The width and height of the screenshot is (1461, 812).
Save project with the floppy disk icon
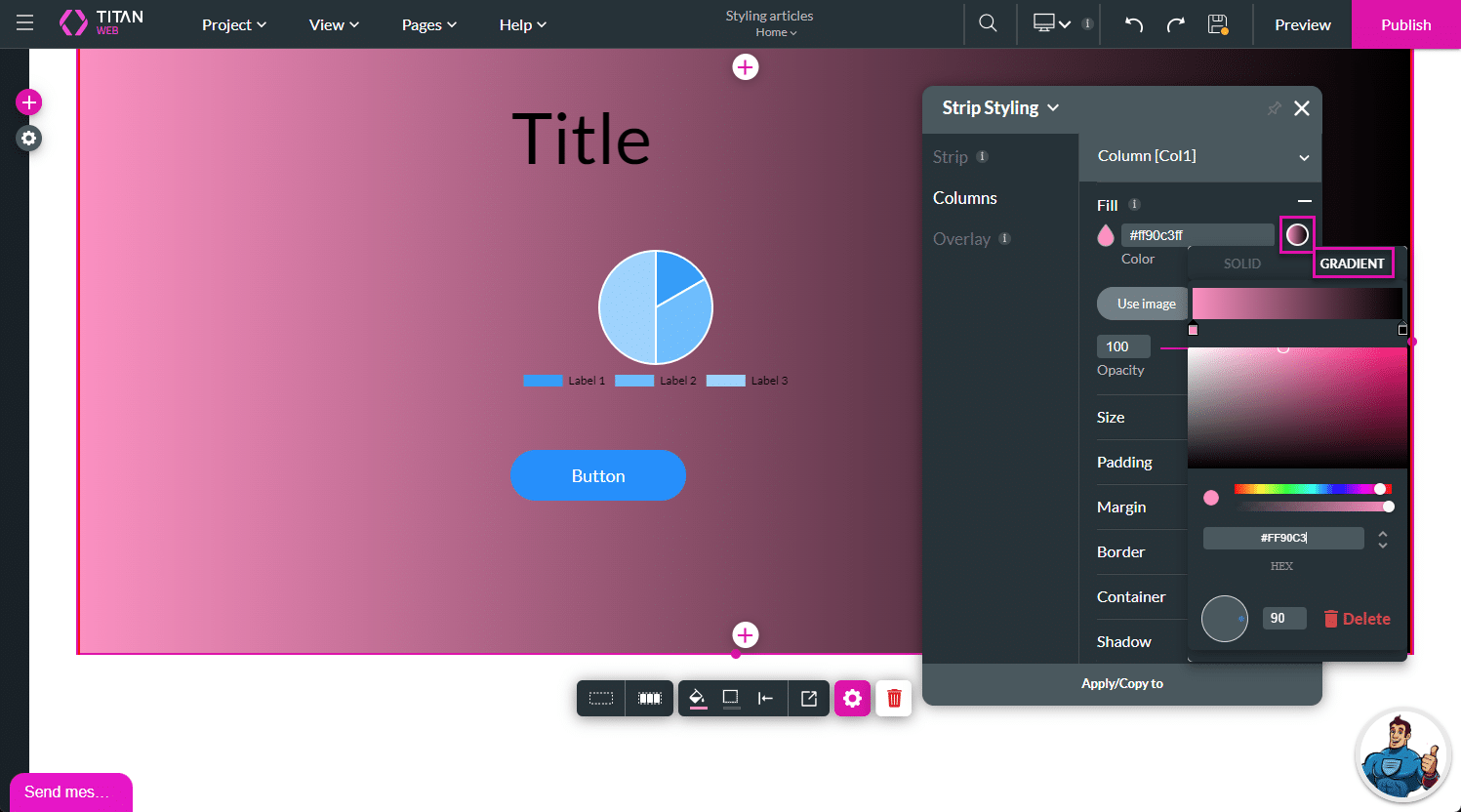1217,24
